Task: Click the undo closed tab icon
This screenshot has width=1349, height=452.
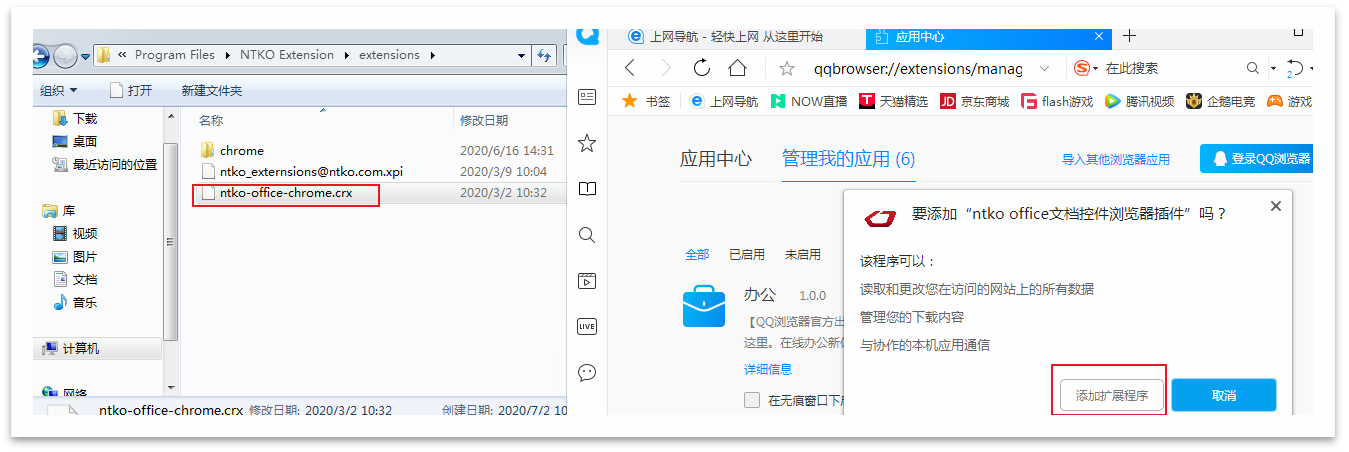Action: (1296, 68)
